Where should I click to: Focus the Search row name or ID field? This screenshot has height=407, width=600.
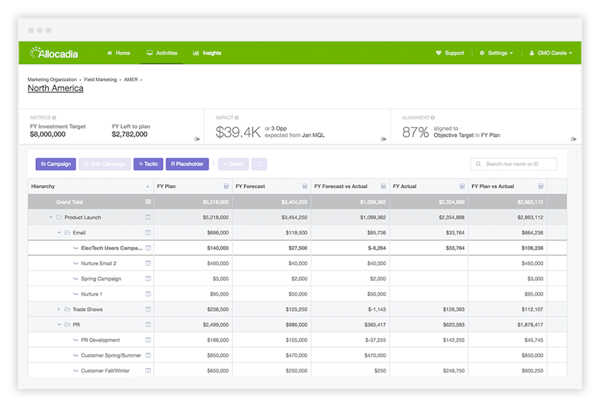513,164
